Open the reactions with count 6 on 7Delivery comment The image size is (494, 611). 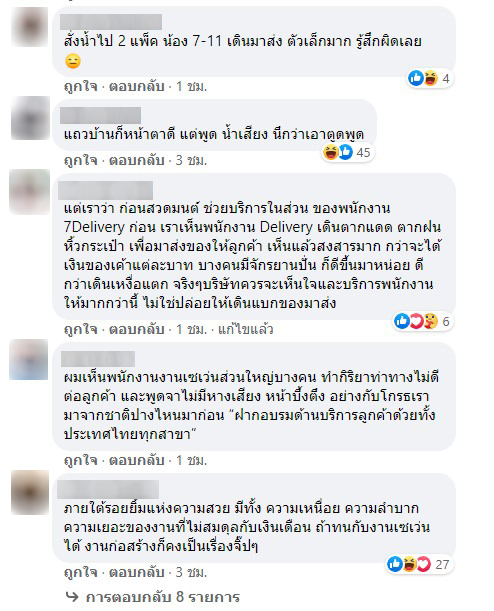click(x=422, y=321)
